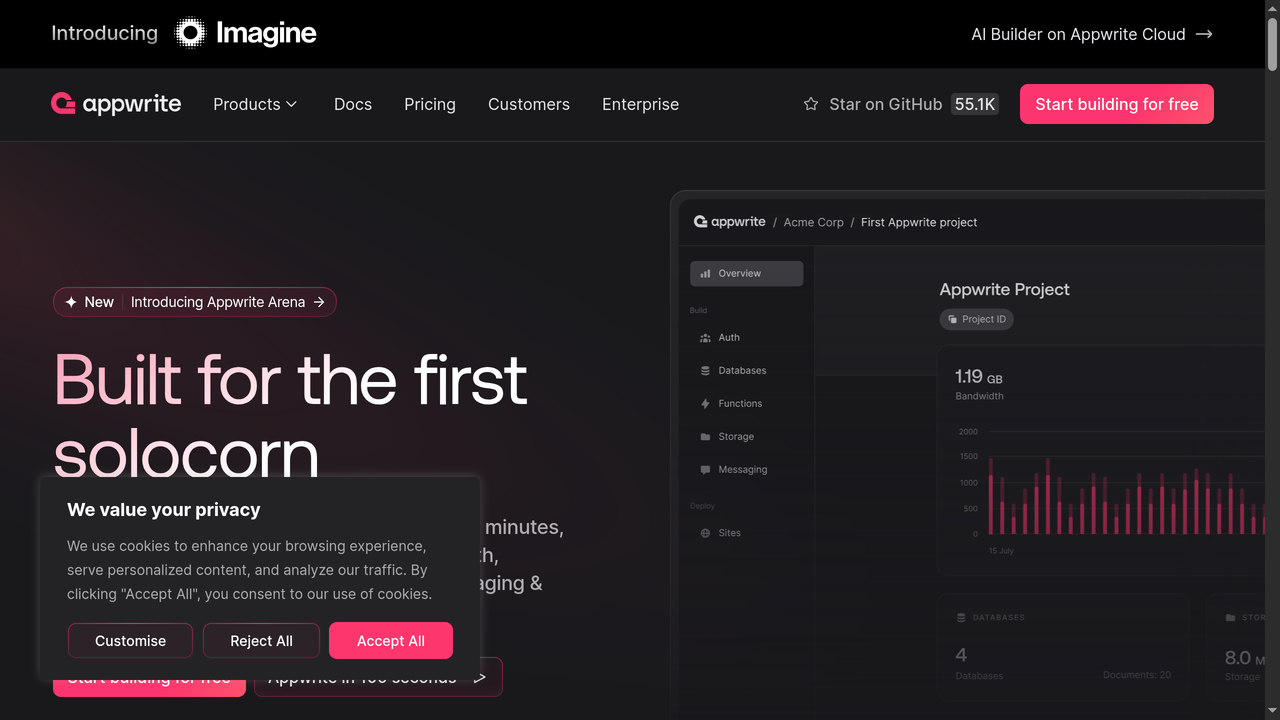The image size is (1280, 720).
Task: Open the Customers page
Action: click(528, 104)
